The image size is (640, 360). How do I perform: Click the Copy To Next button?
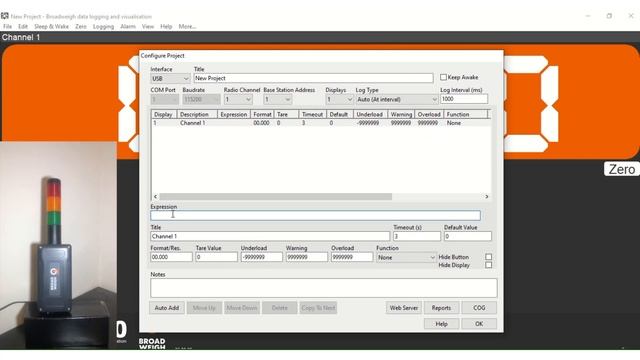318,308
